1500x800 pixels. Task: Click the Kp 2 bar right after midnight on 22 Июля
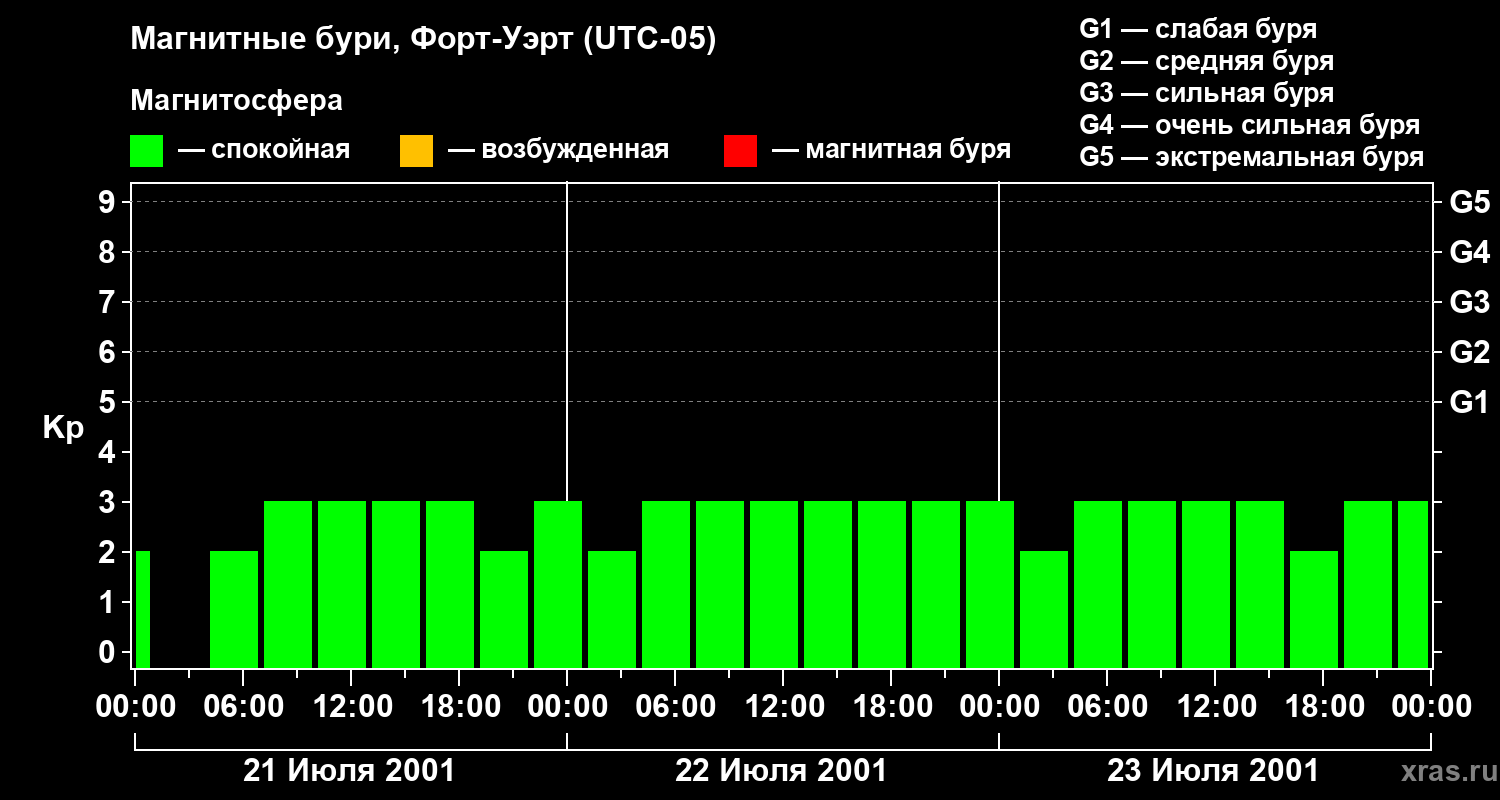[612, 609]
